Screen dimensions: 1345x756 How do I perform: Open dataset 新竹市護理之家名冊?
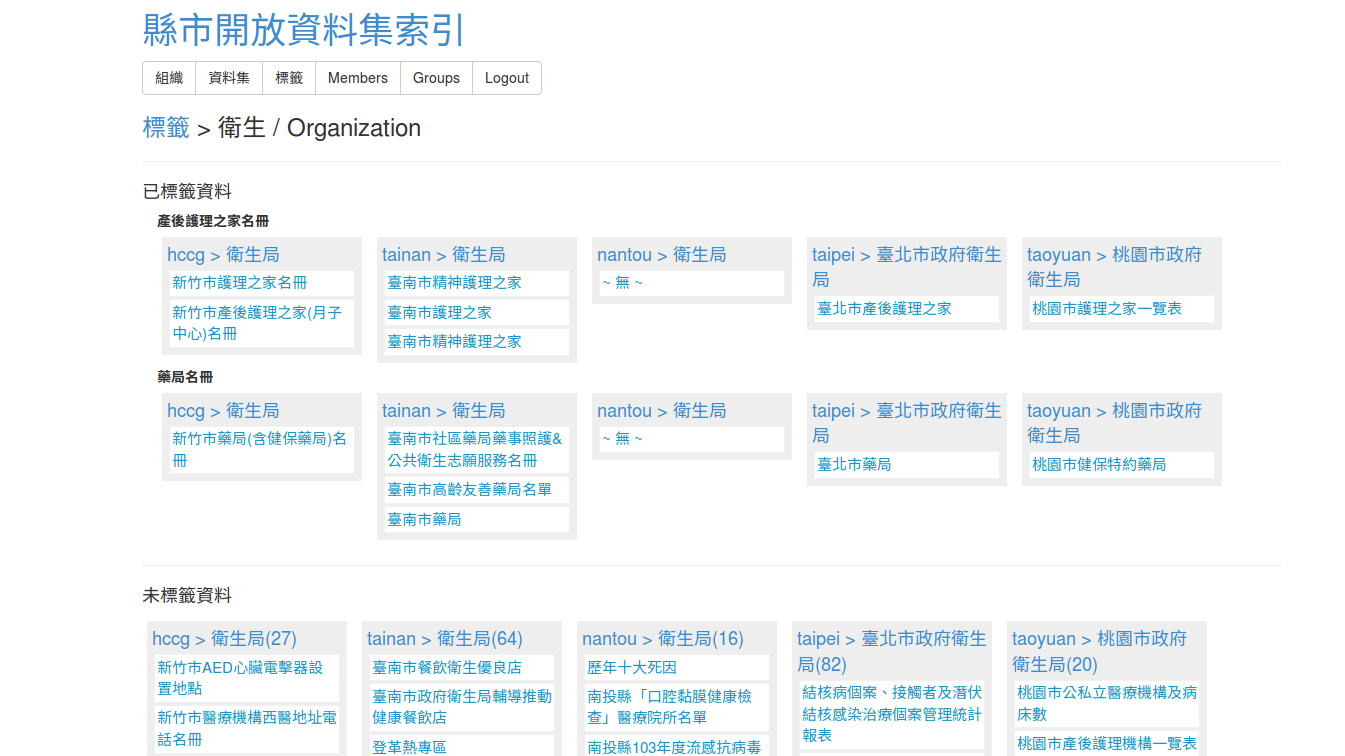pos(240,283)
